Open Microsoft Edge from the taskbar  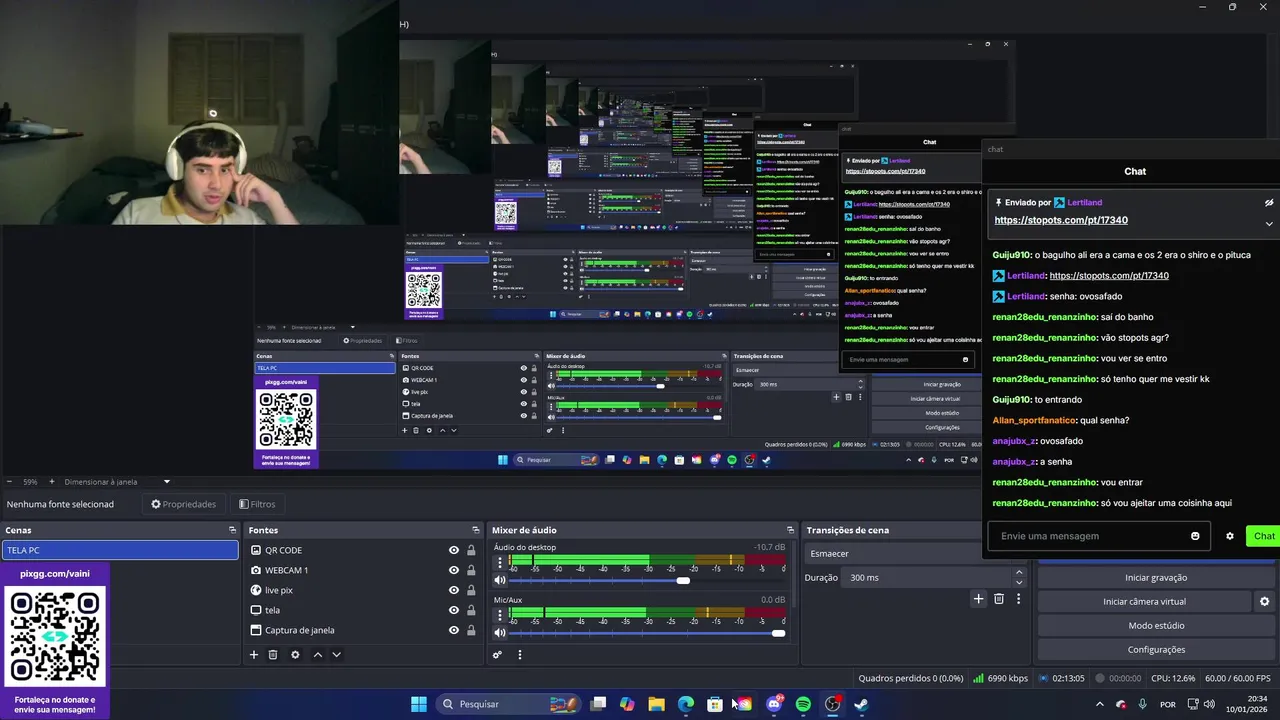[x=686, y=704]
